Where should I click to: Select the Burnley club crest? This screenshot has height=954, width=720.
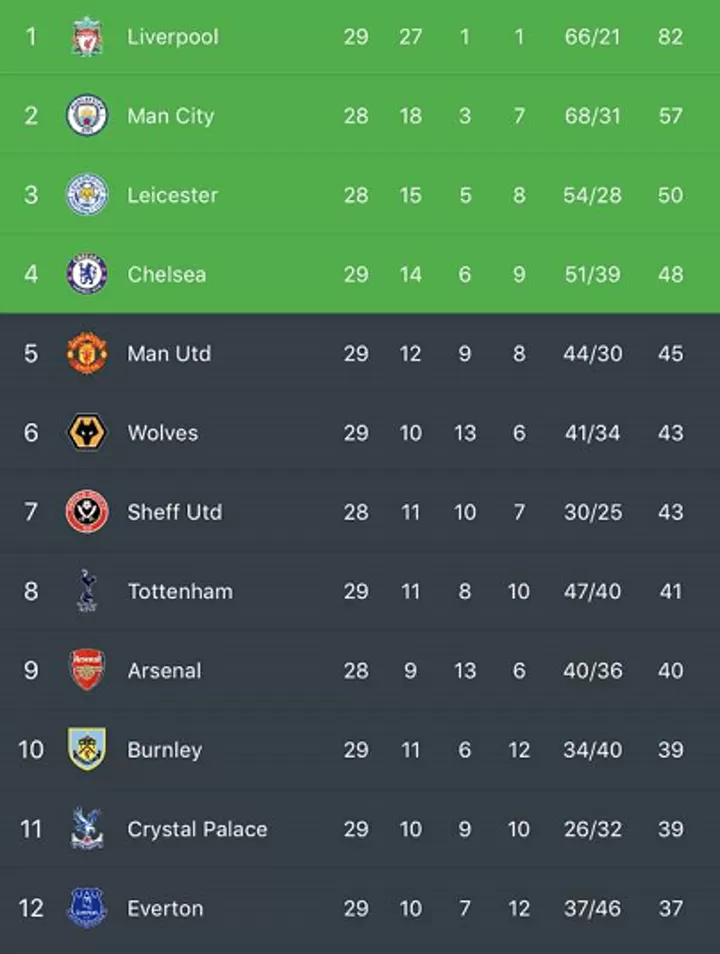coord(87,749)
